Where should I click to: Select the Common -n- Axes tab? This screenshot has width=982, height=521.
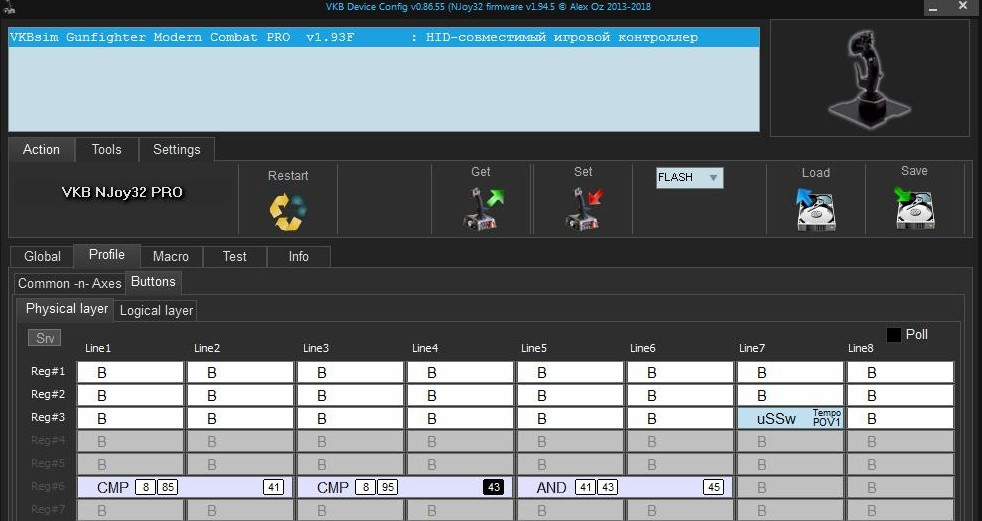pyautogui.click(x=70, y=284)
